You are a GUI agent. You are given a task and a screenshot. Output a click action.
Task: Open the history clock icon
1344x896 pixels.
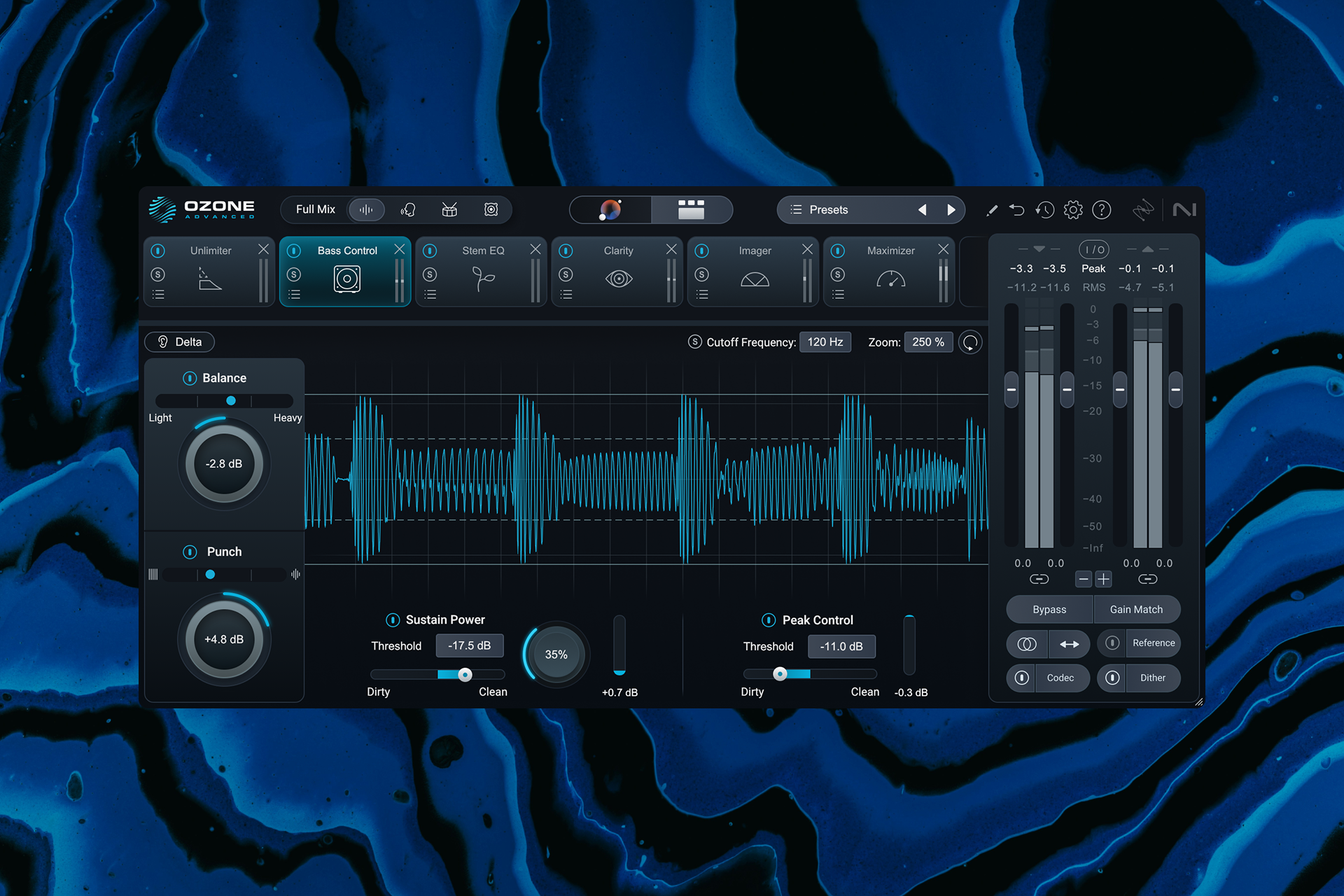pyautogui.click(x=1044, y=209)
